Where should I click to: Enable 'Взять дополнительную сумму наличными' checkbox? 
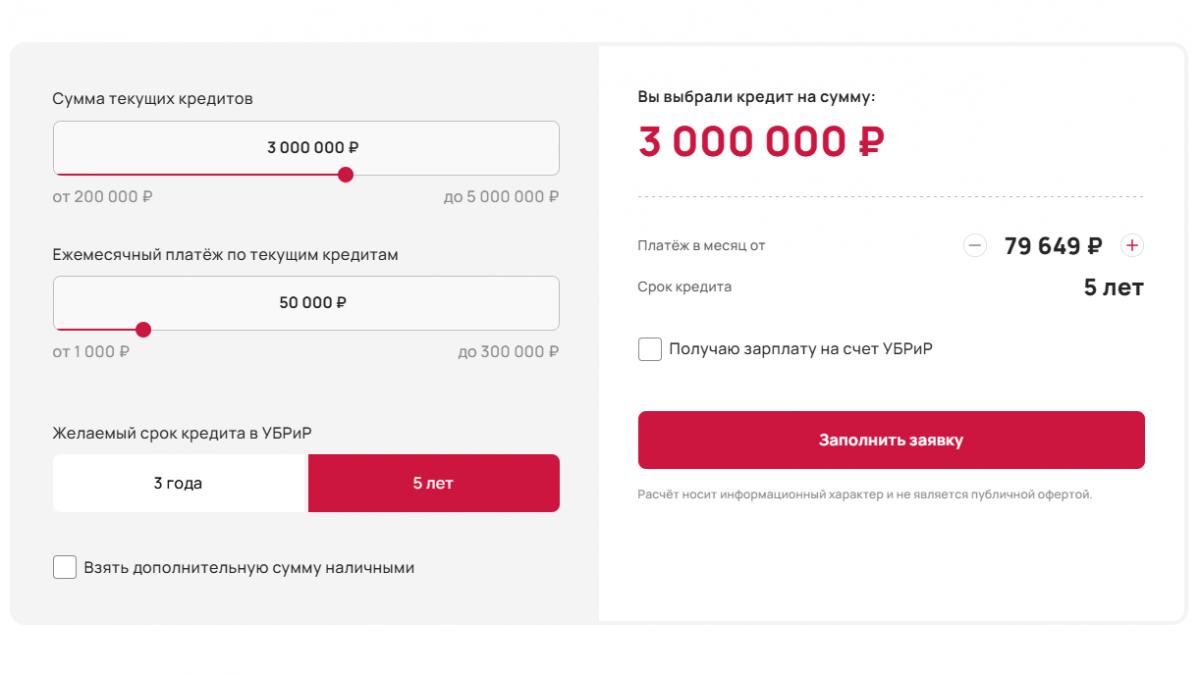pyautogui.click(x=65, y=567)
